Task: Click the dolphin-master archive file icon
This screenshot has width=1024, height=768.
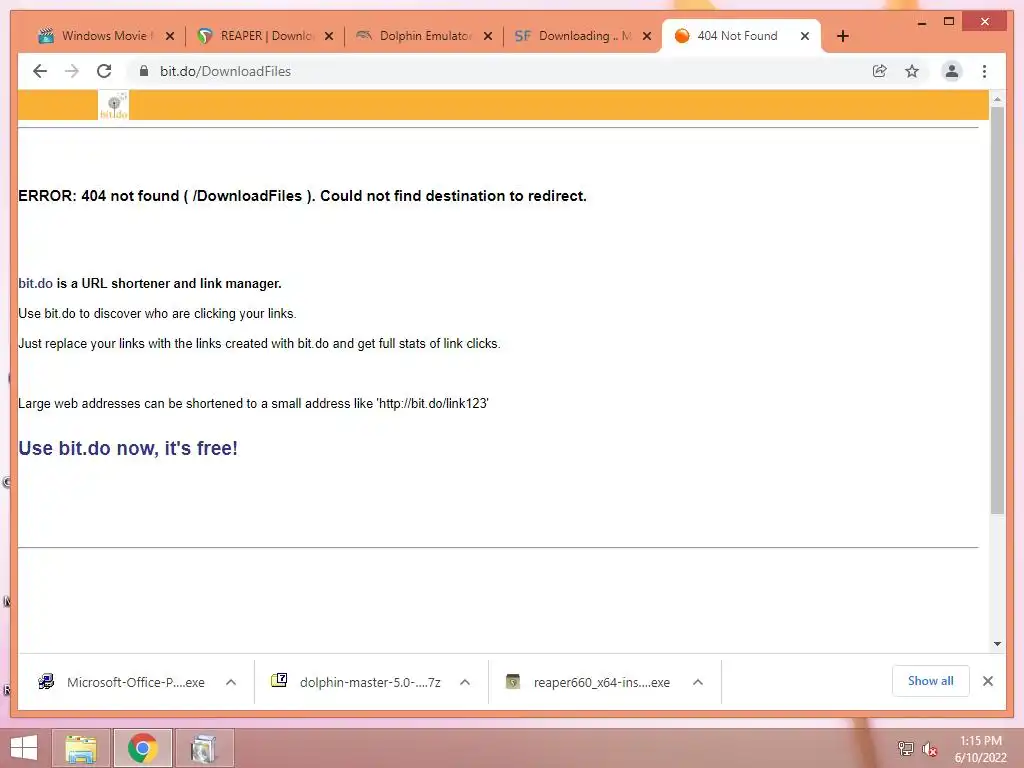Action: [279, 680]
